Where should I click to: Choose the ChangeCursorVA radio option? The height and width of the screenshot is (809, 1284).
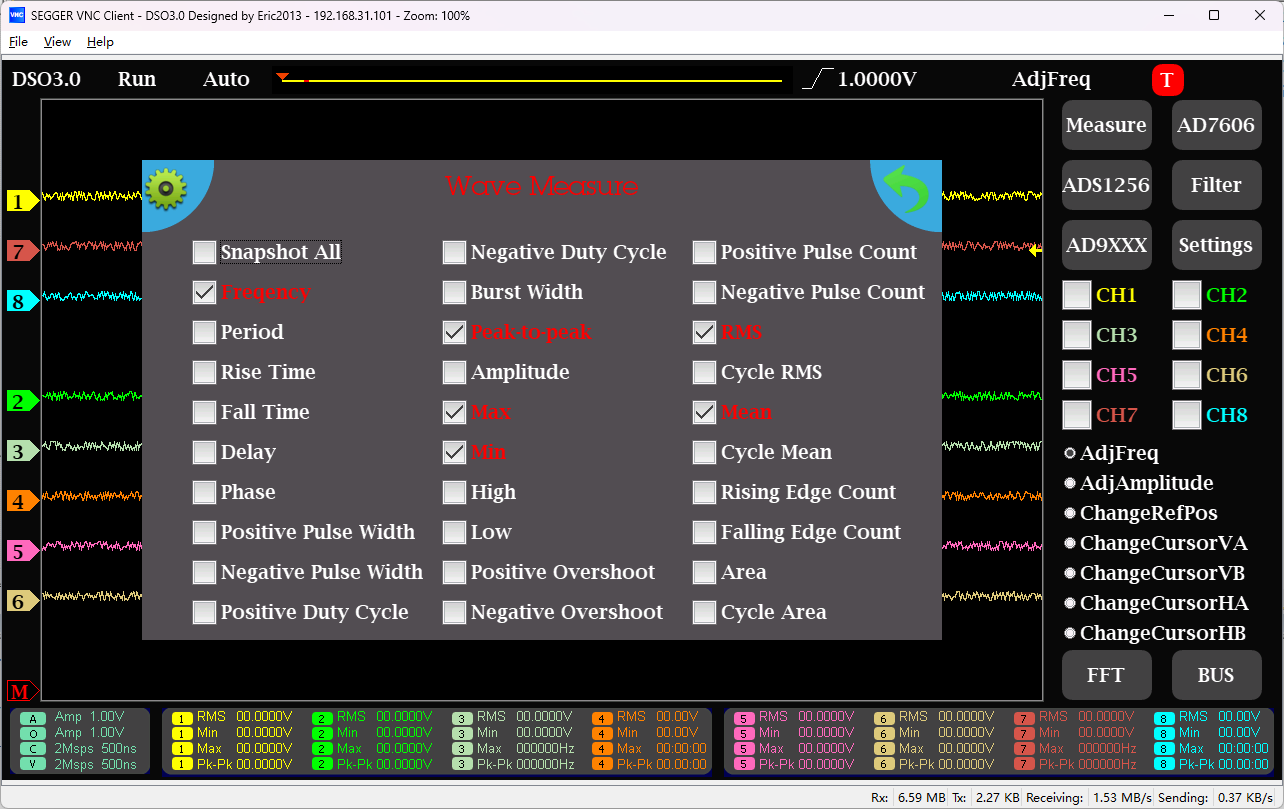pos(1070,543)
